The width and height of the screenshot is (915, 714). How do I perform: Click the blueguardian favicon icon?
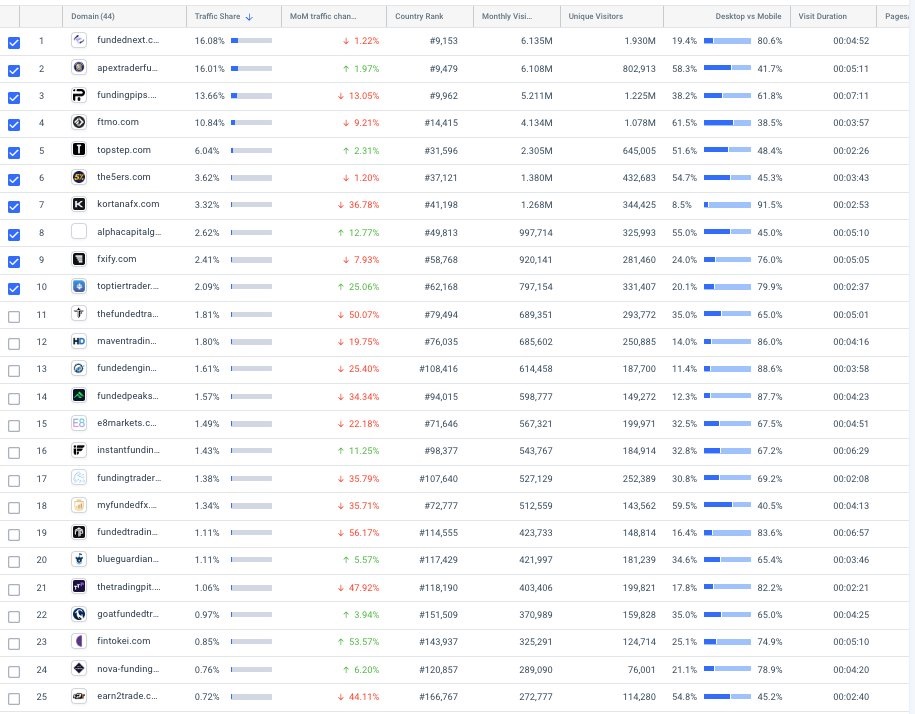pos(79,559)
